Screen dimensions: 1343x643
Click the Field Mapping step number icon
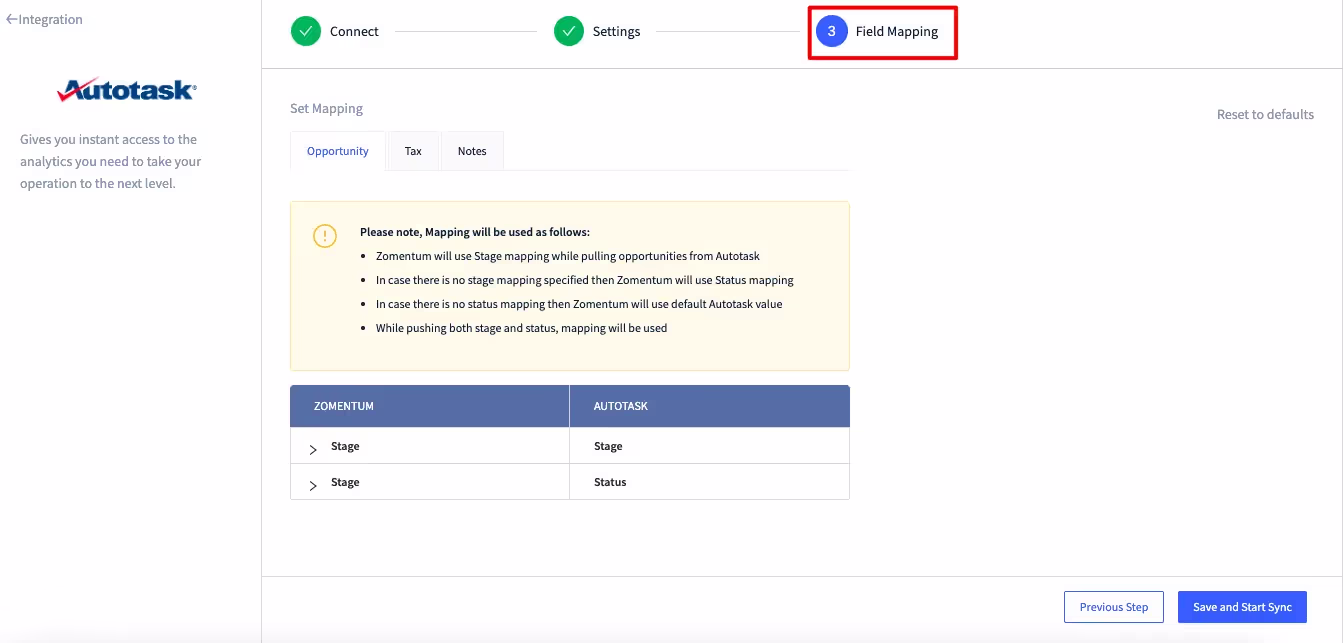click(831, 31)
